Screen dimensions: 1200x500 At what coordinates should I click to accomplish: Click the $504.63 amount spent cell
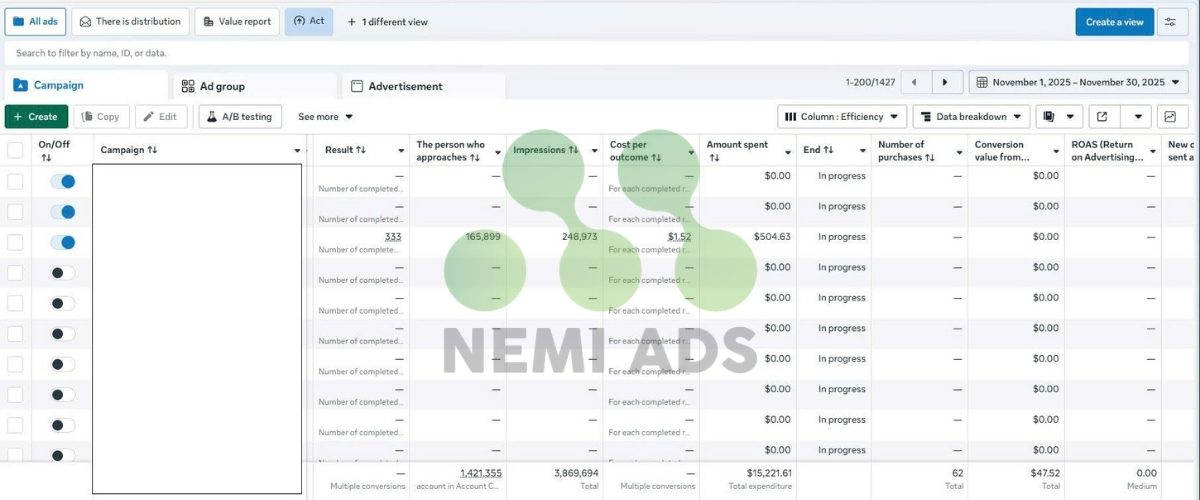[772, 237]
